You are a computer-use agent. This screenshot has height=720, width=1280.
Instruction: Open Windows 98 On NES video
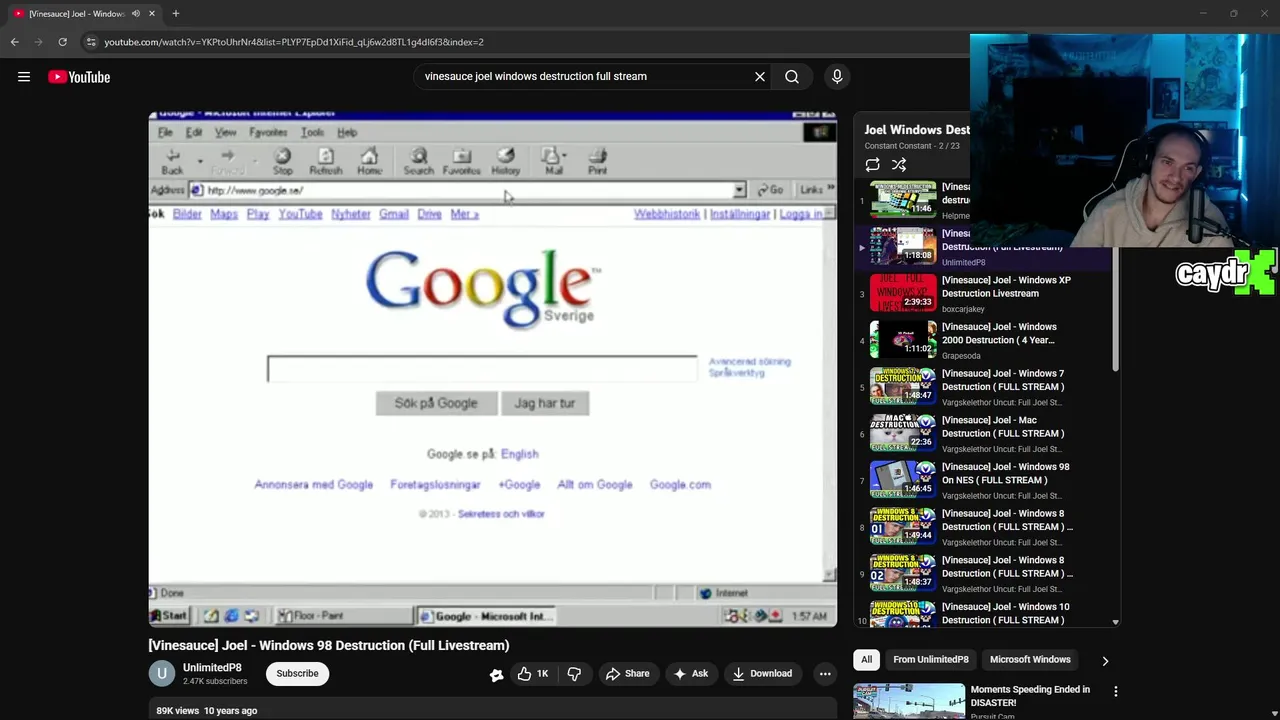985,480
